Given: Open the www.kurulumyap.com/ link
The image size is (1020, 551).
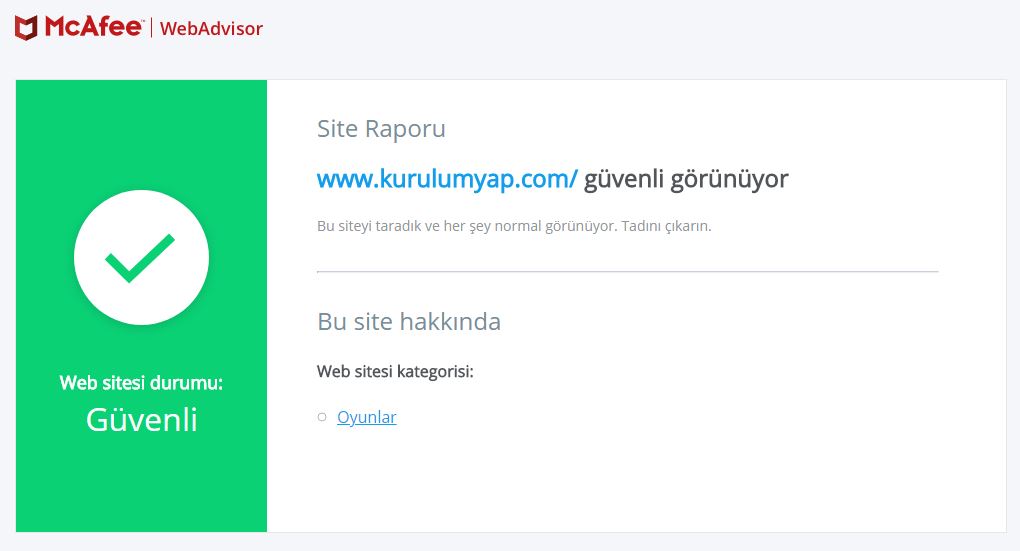Looking at the screenshot, I should point(447,179).
